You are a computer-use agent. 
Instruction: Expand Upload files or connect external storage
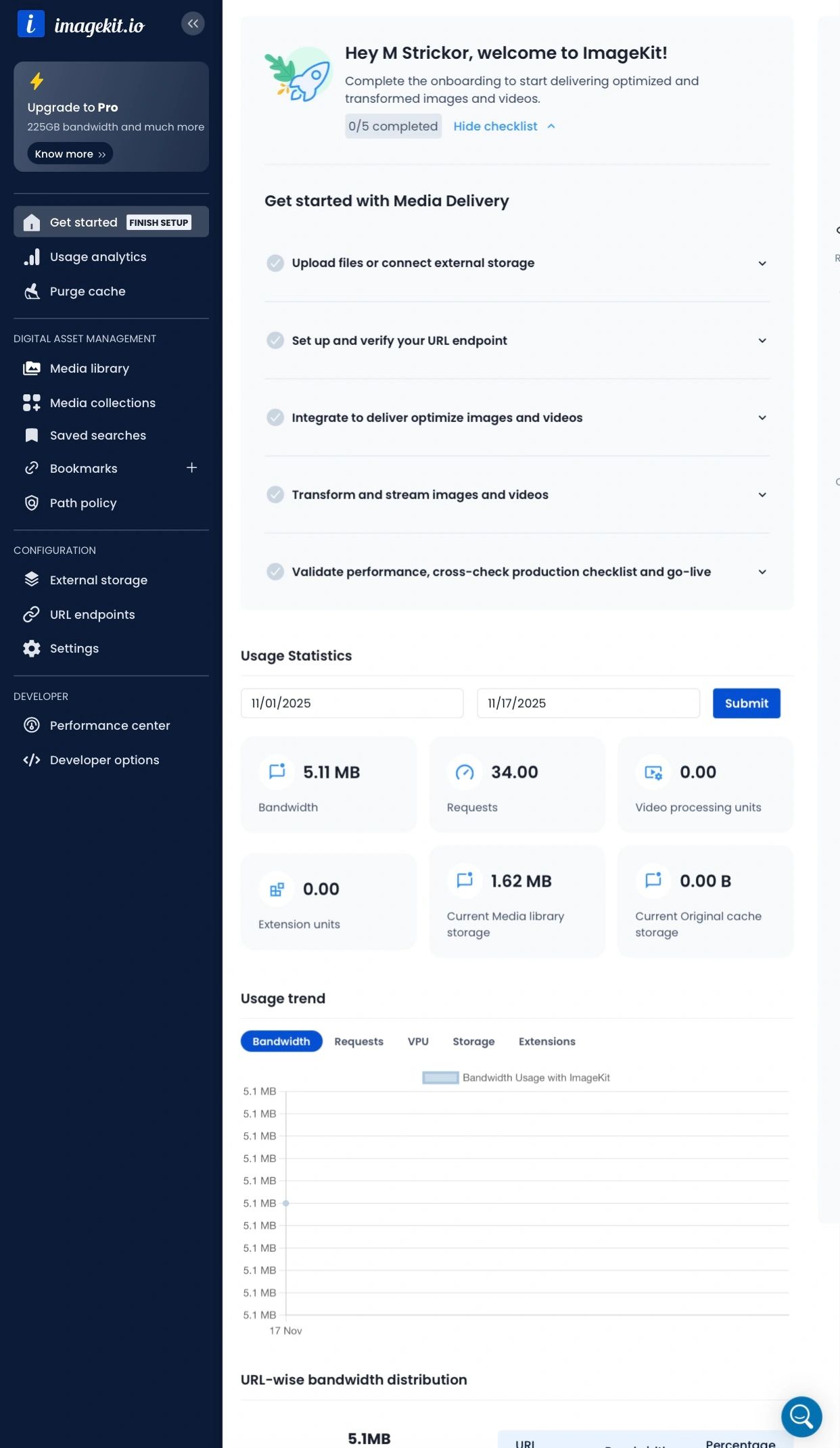[762, 263]
